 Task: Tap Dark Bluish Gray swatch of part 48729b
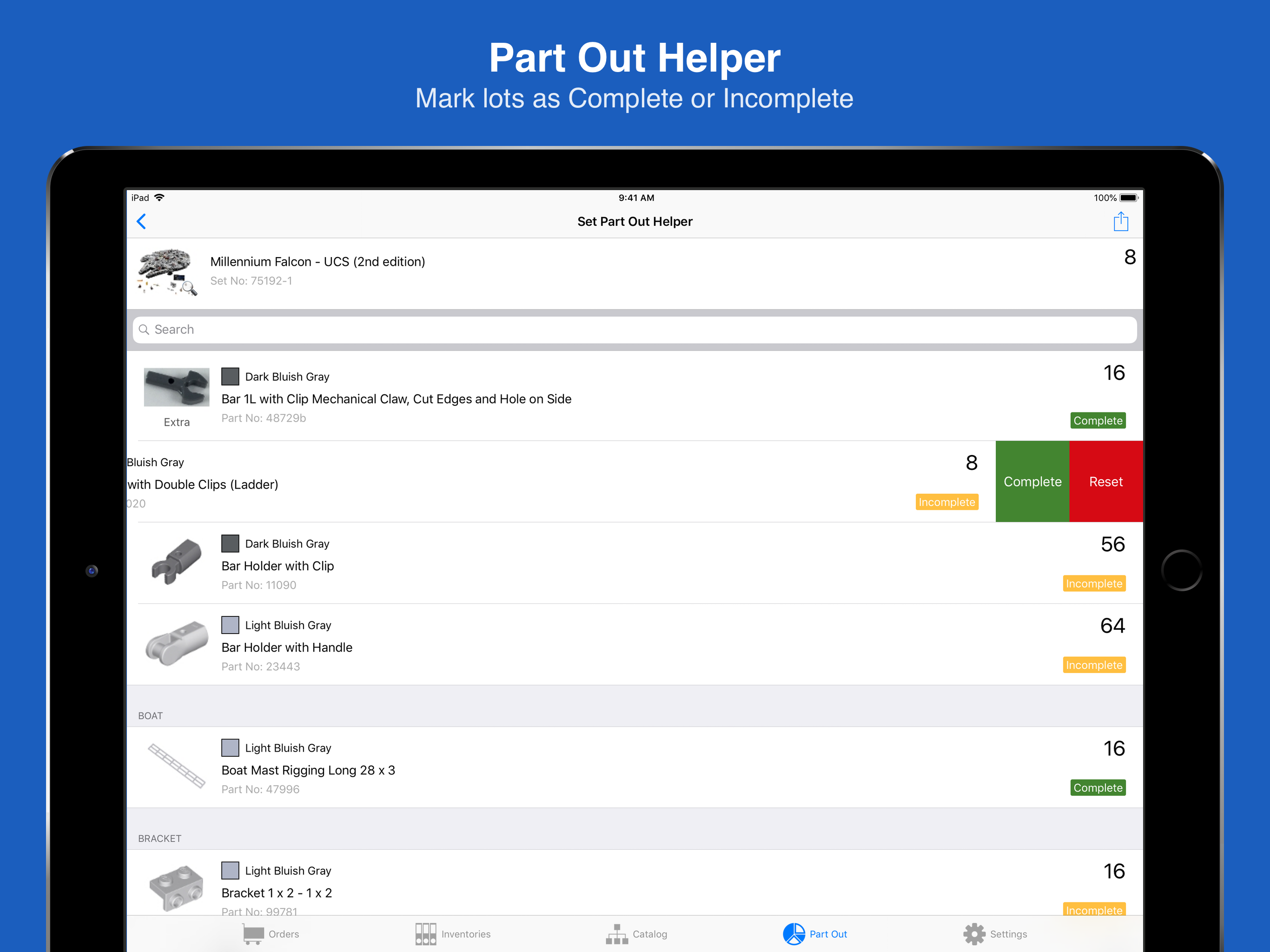230,377
